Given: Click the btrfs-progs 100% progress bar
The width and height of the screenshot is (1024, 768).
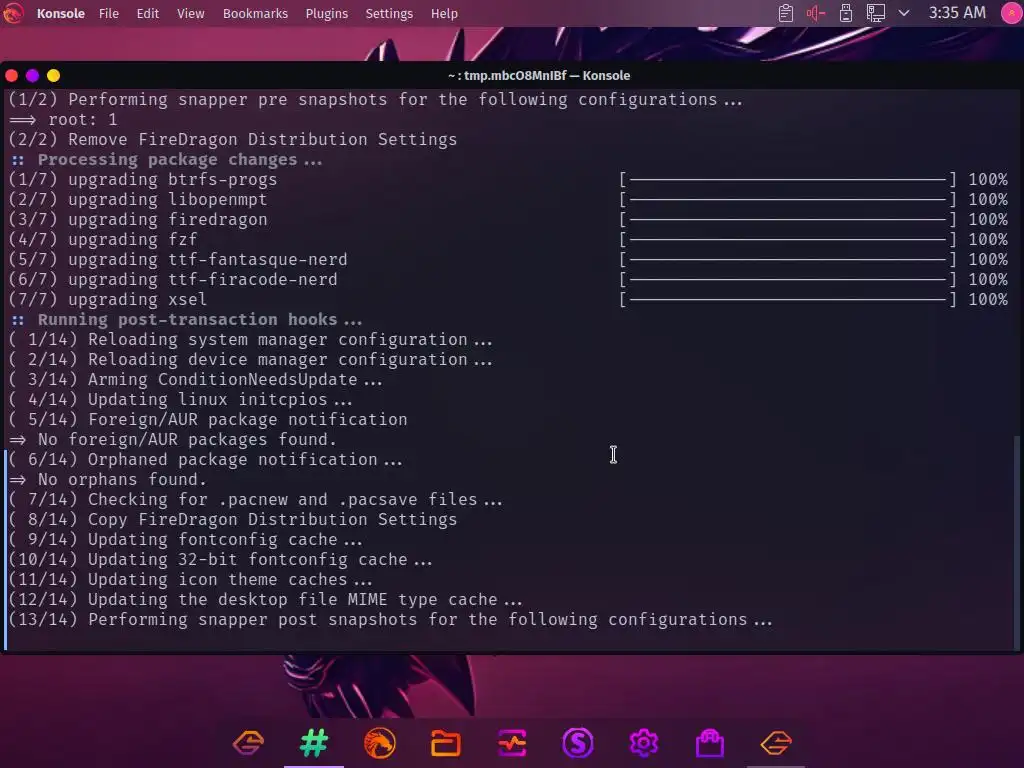Looking at the screenshot, I should (x=788, y=180).
